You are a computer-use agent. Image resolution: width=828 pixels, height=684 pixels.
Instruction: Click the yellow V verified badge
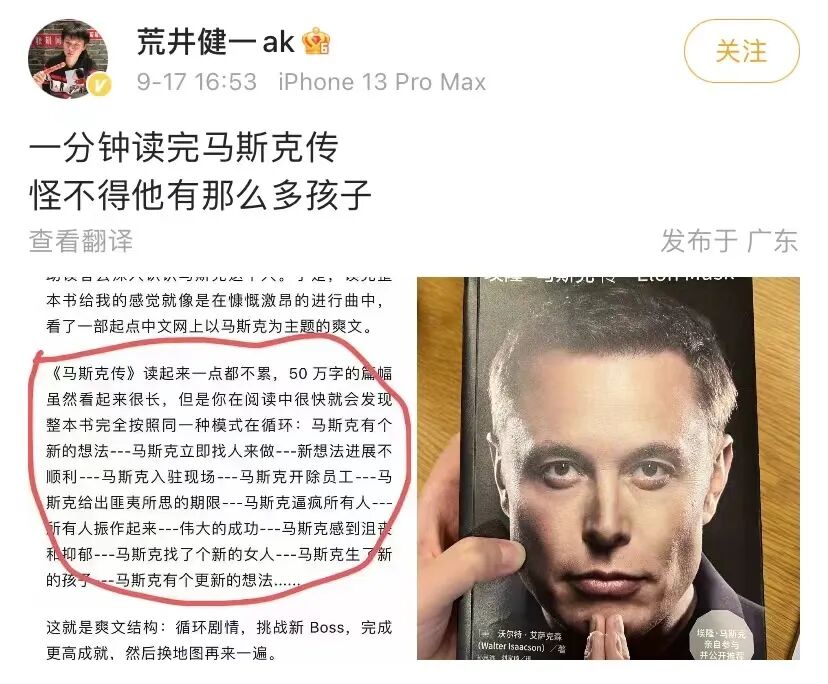99,85
